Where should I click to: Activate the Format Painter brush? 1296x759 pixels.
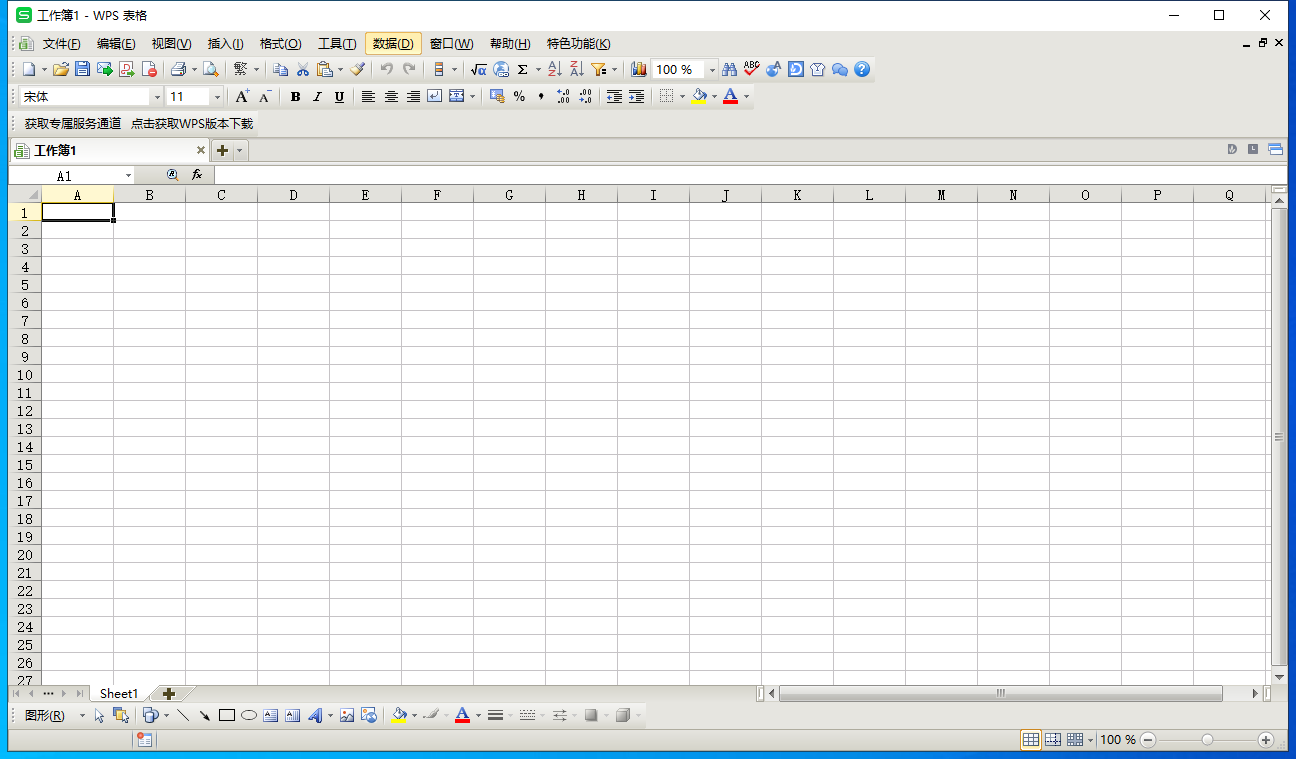(x=357, y=69)
